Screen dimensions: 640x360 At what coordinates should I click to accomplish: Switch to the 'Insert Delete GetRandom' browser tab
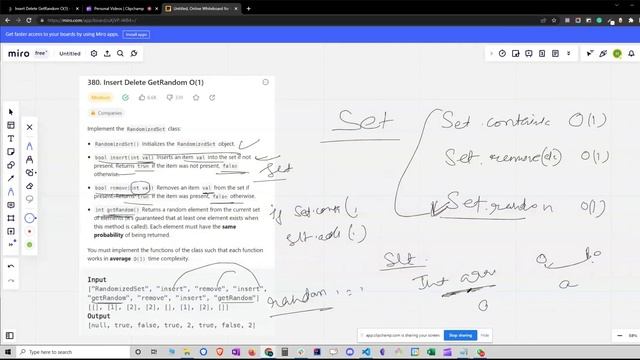coord(42,9)
